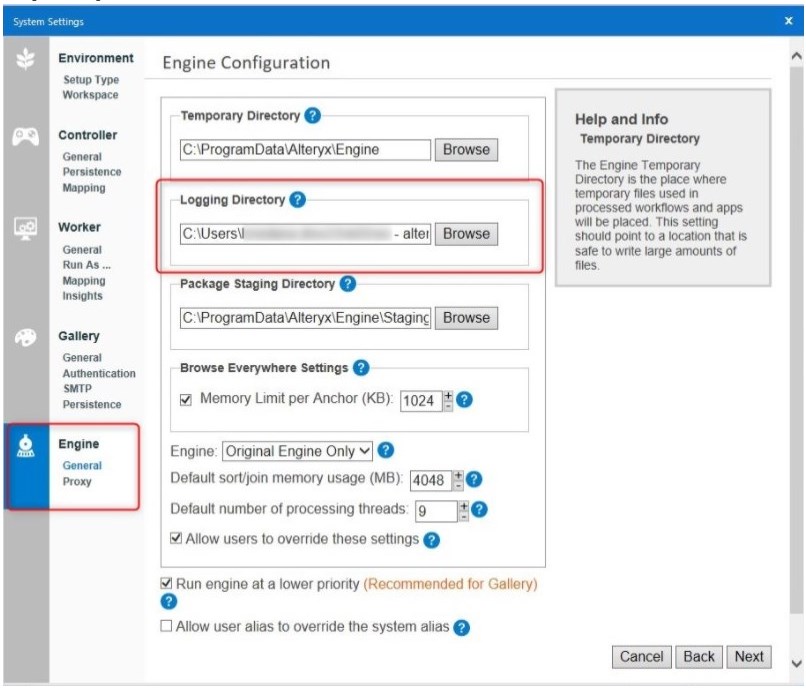Open Proxy settings under Engine
This screenshot has height=689, width=806.
click(x=76, y=481)
